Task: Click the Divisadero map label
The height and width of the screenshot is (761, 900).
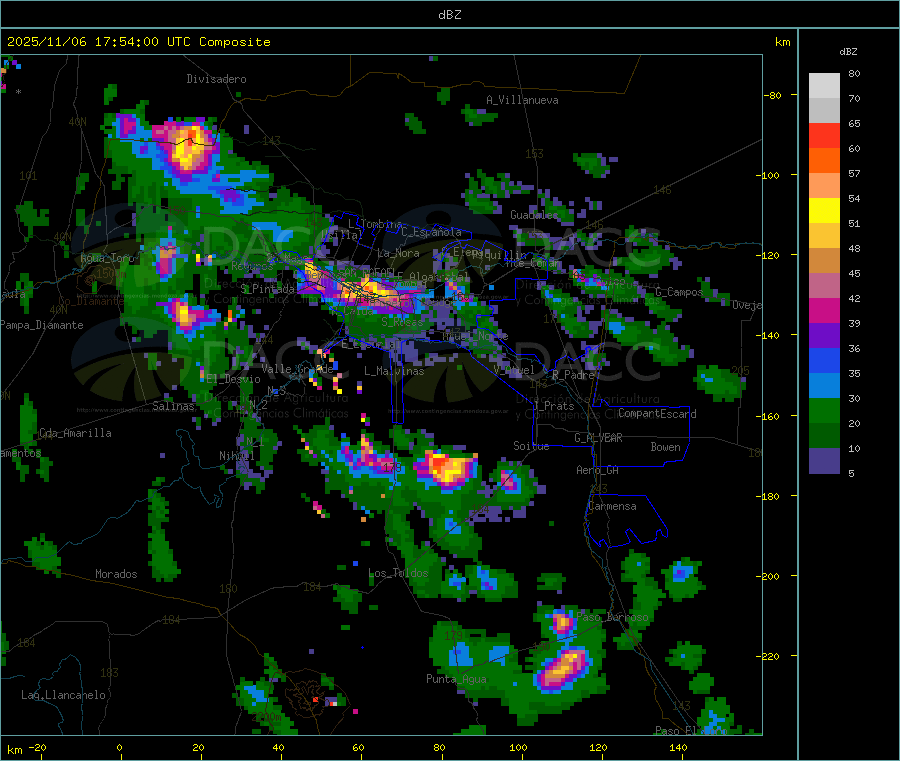Action: 216,79
